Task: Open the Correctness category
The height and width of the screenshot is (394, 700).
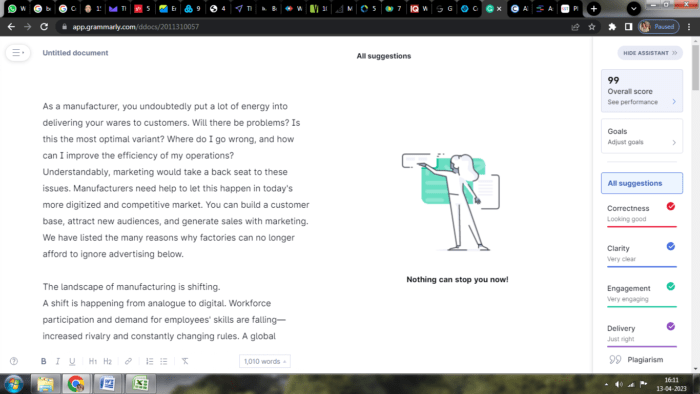Action: (x=642, y=213)
